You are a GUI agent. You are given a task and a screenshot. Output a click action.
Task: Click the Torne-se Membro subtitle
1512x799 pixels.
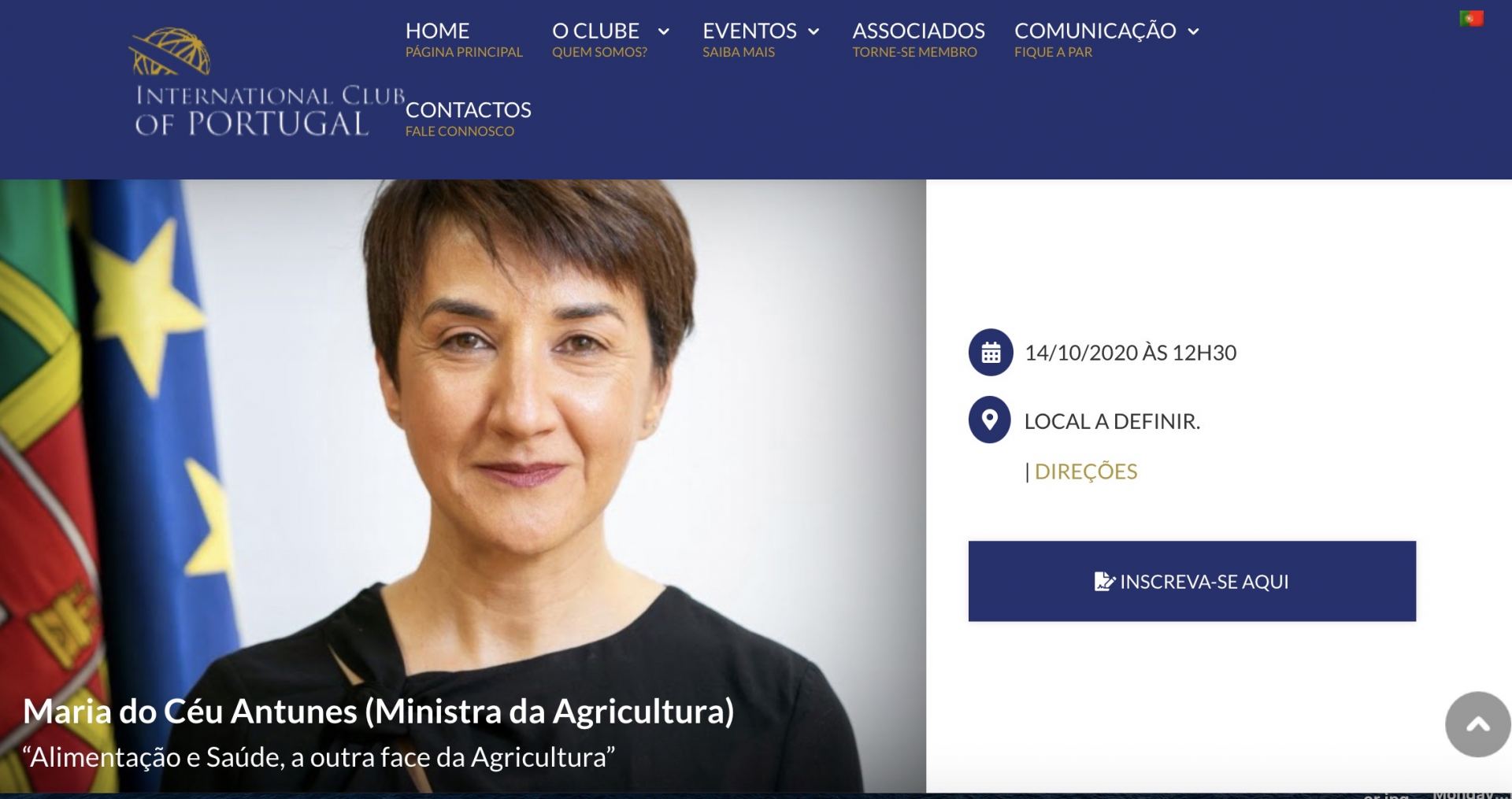click(x=914, y=52)
